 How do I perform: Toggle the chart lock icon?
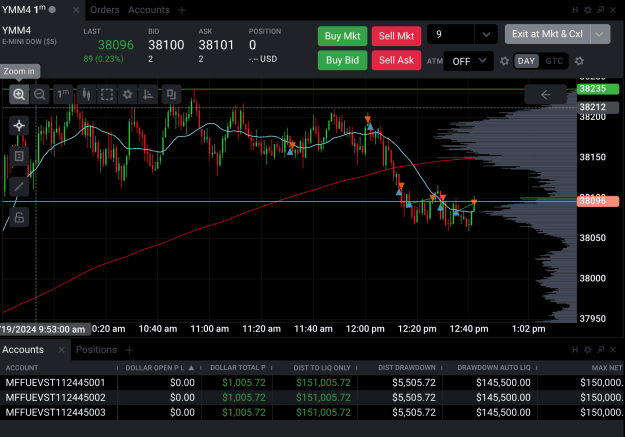tap(19, 217)
